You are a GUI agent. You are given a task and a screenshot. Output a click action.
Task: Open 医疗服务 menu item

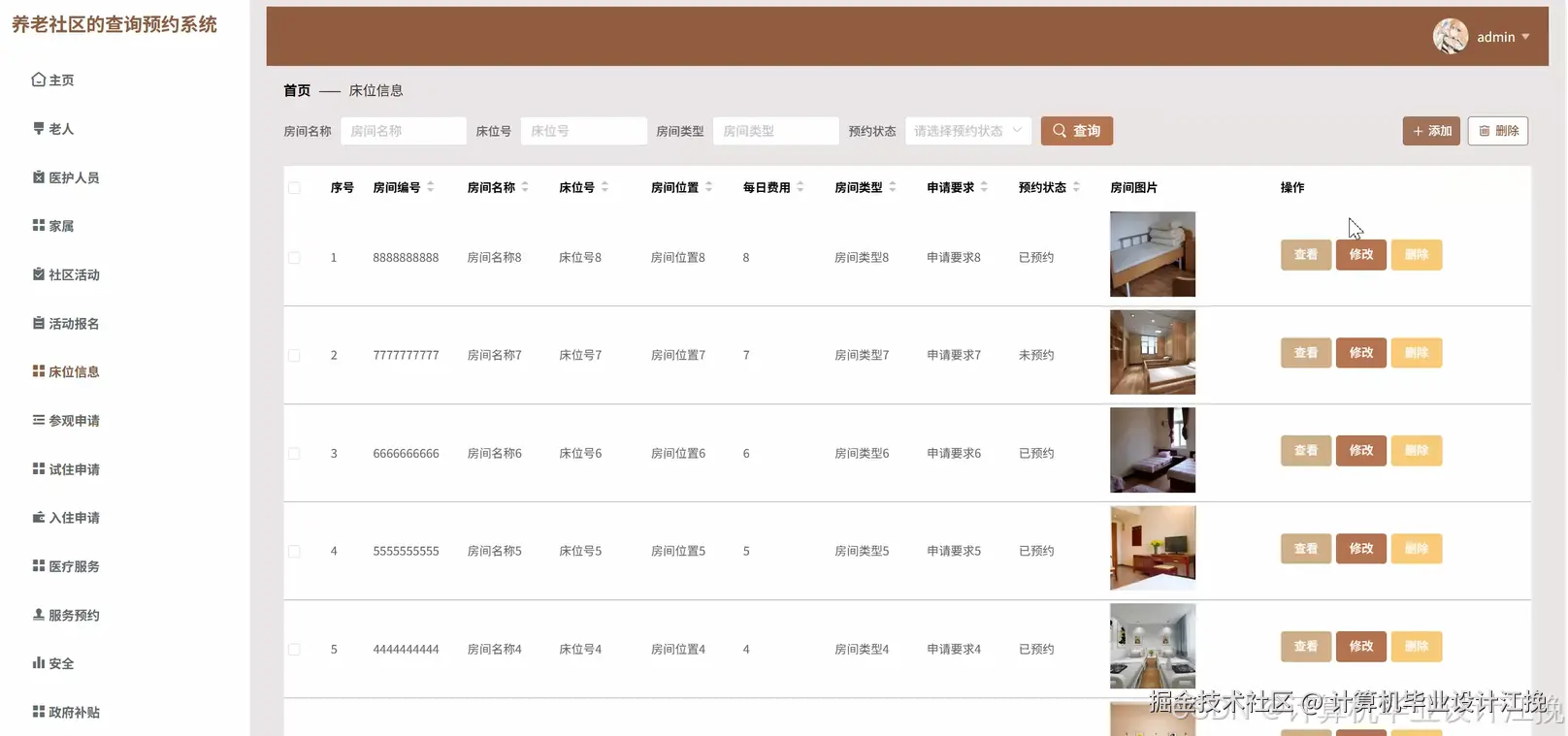tap(75, 566)
